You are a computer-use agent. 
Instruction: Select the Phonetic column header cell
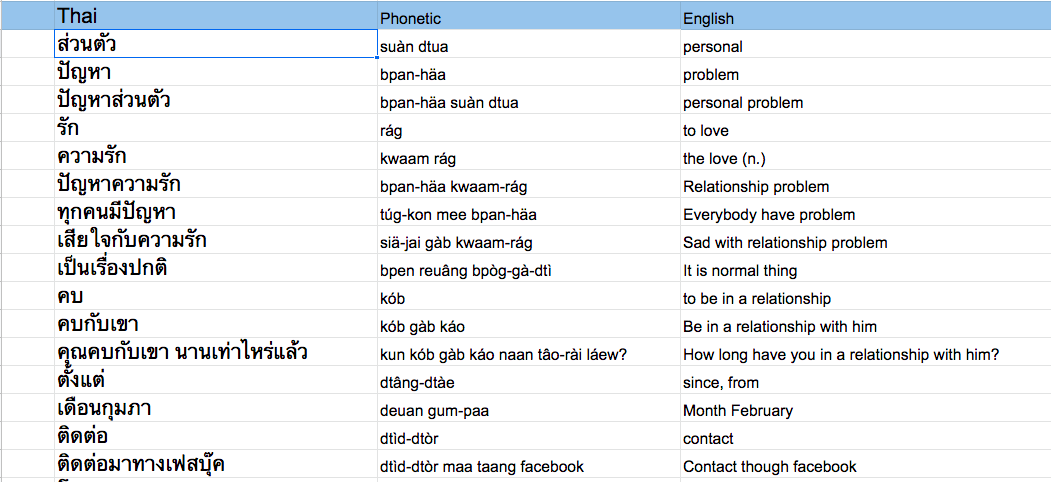point(528,15)
